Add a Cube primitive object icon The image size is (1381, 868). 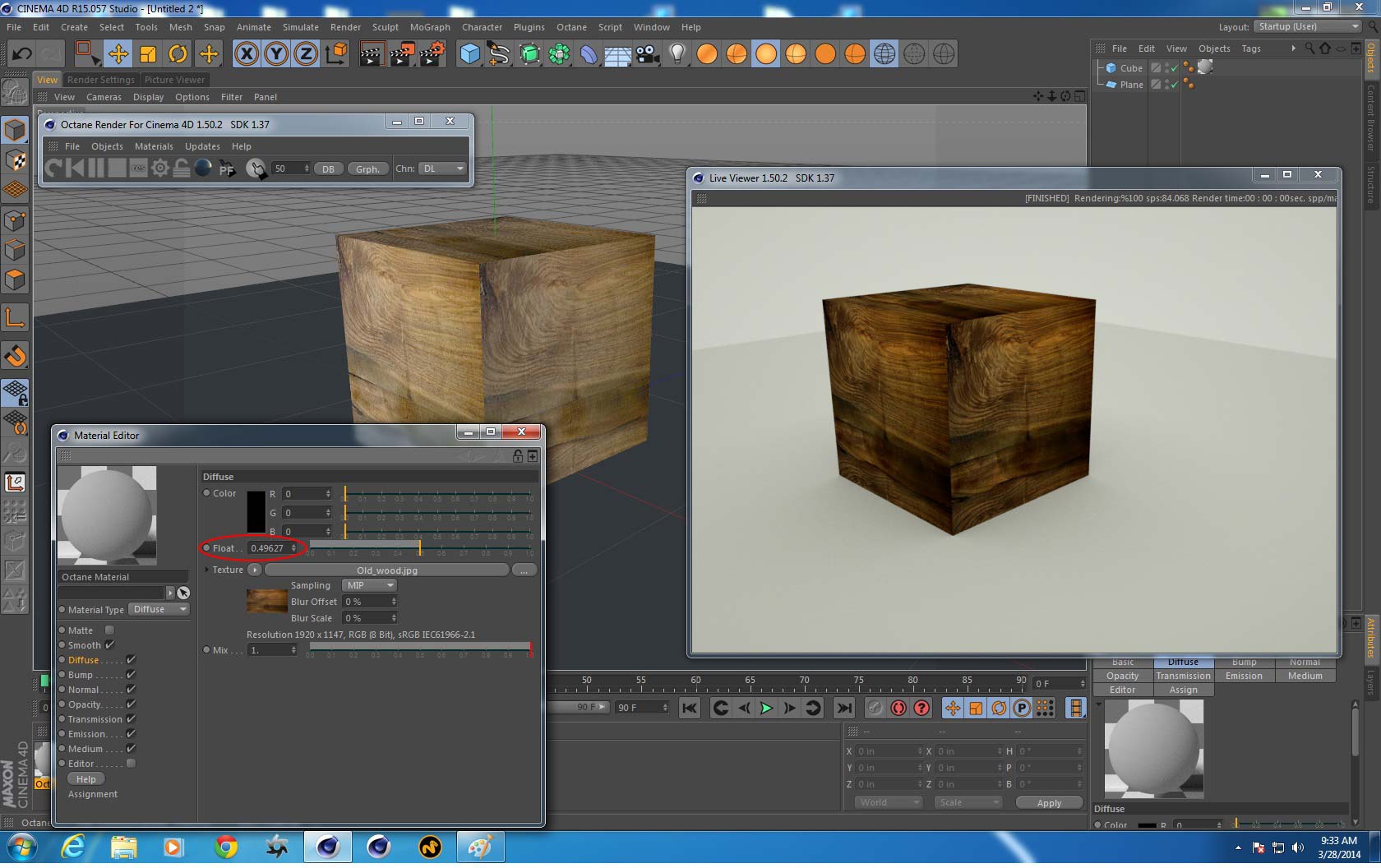click(x=469, y=54)
